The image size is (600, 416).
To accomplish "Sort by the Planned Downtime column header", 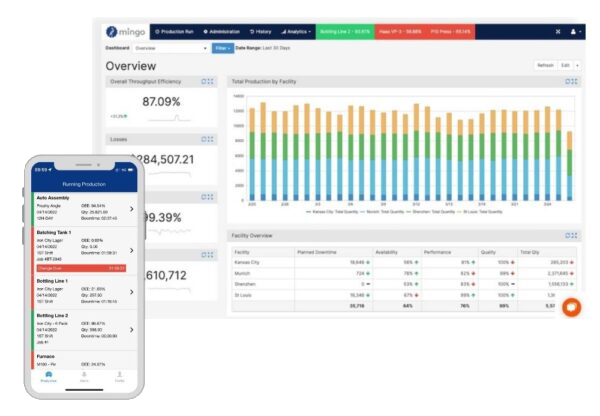I will click(333, 252).
